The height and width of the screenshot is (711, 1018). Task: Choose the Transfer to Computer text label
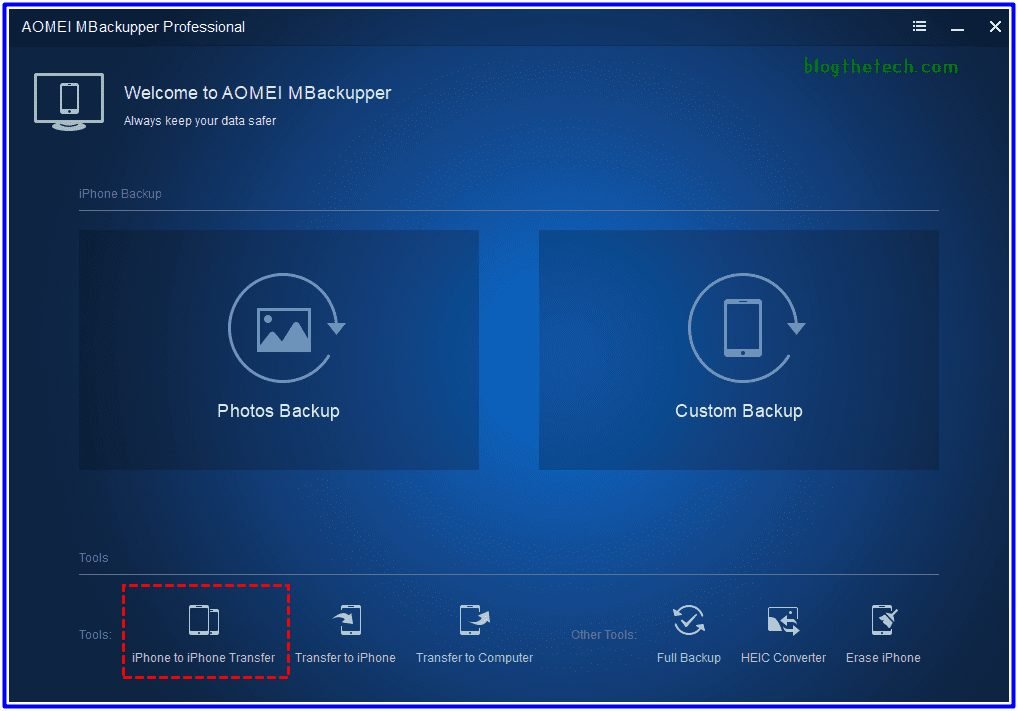[474, 658]
